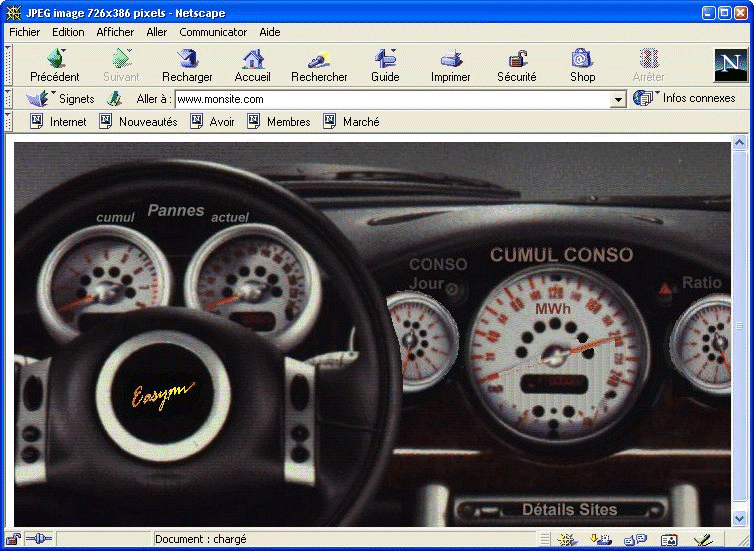
Task: Click the Shop toolbar icon
Action: click(x=582, y=66)
